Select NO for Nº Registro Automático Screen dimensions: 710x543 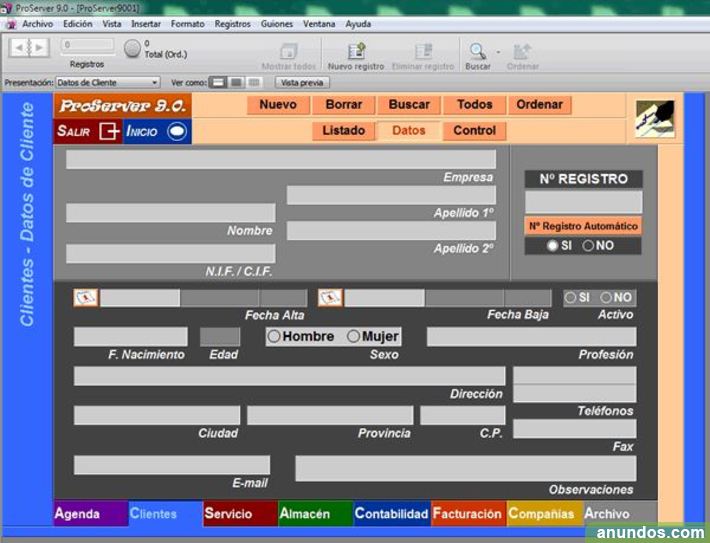[x=588, y=245]
